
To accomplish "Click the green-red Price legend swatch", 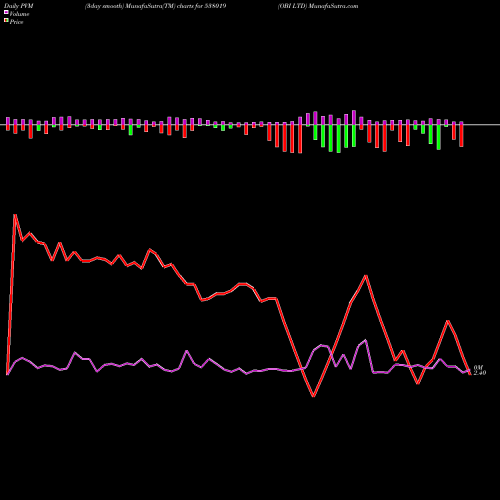I will (x=6, y=21).
